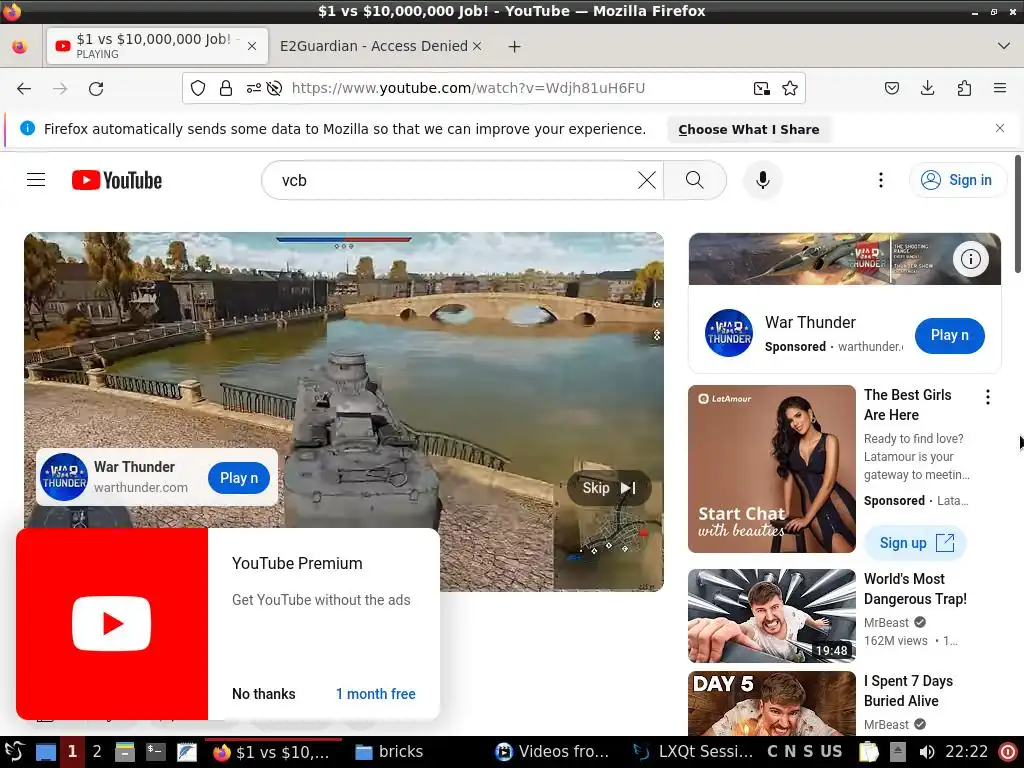The width and height of the screenshot is (1024, 768).
Task: Open the Firefox application hamburger menu
Action: pyautogui.click(x=1000, y=88)
